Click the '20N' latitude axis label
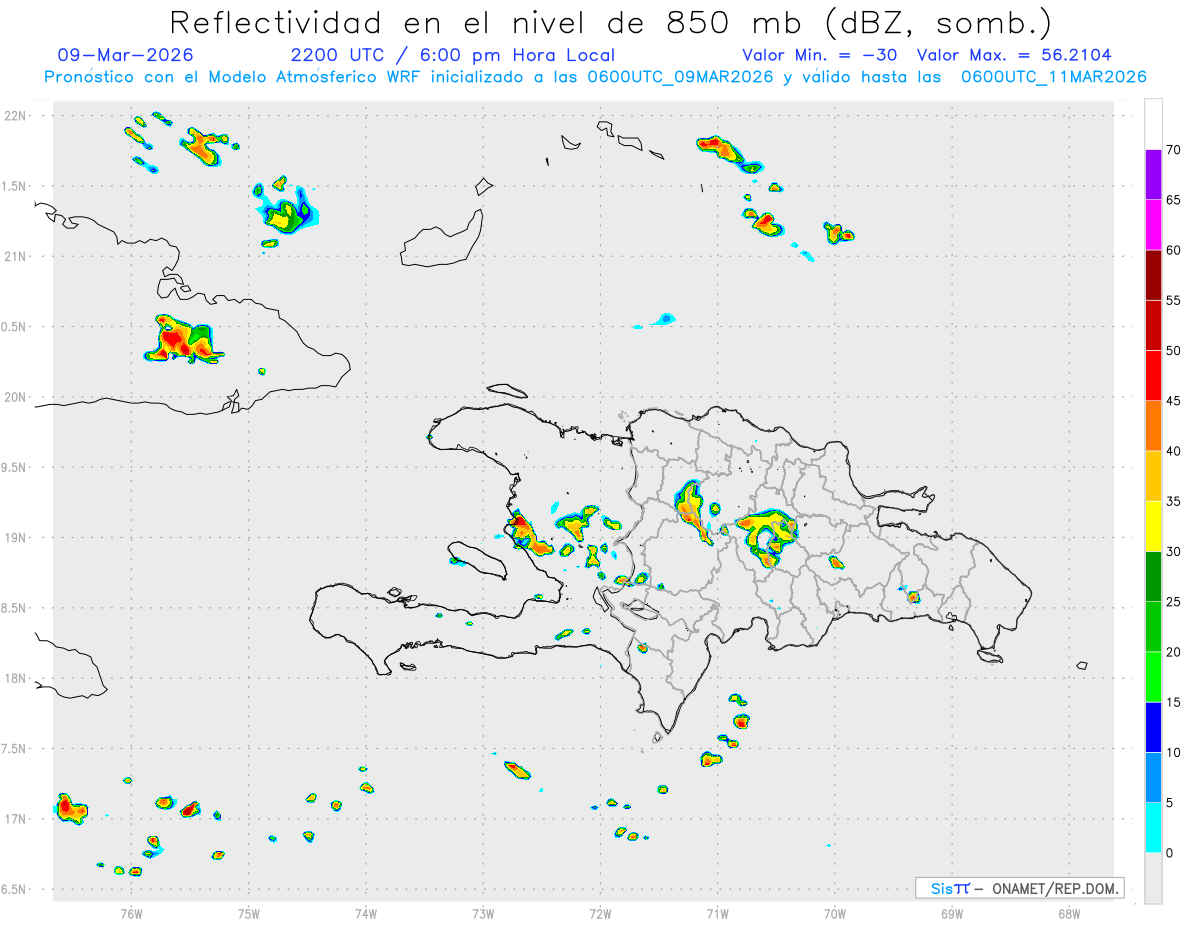 [16, 397]
